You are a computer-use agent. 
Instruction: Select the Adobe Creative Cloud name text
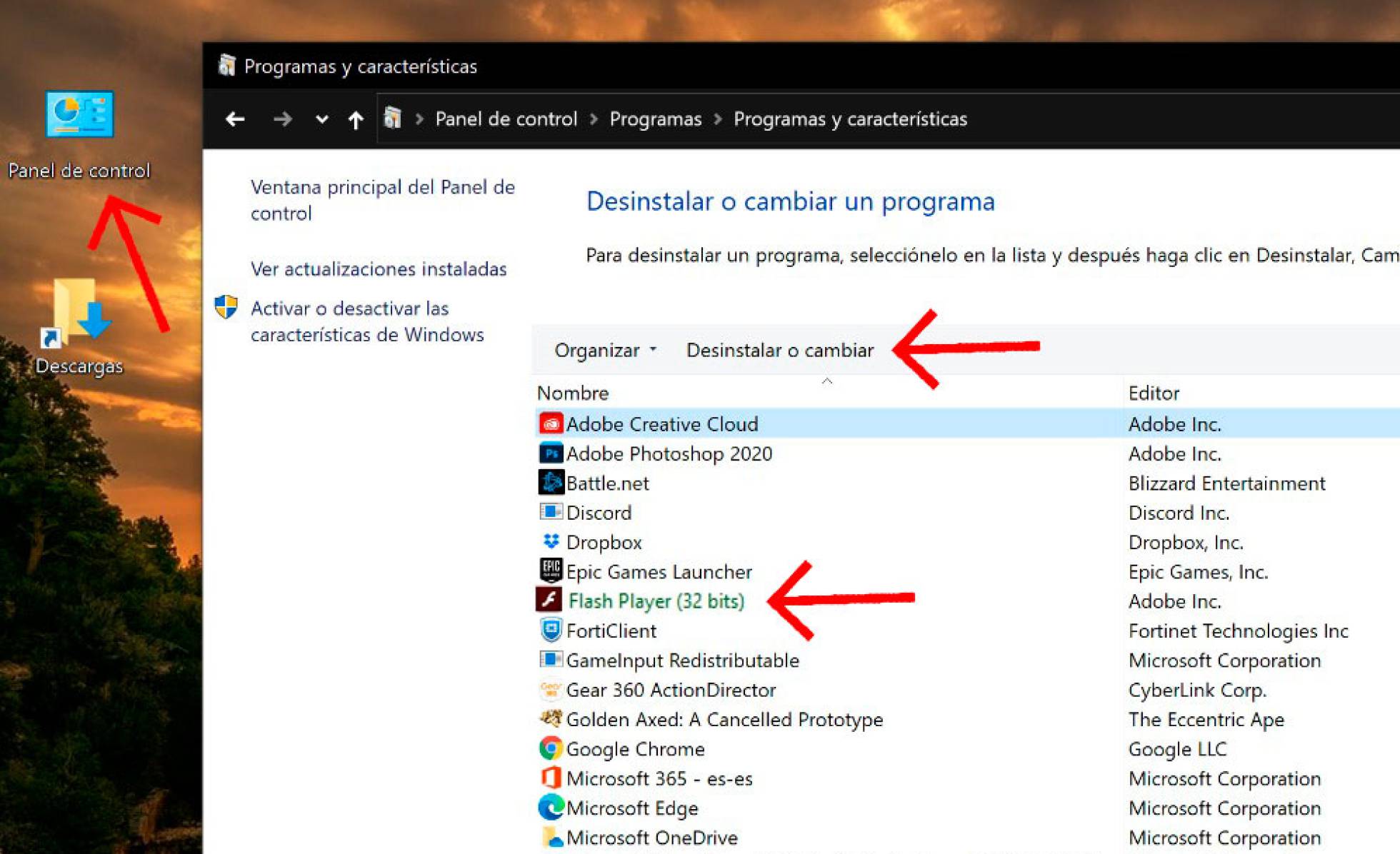[x=662, y=424]
